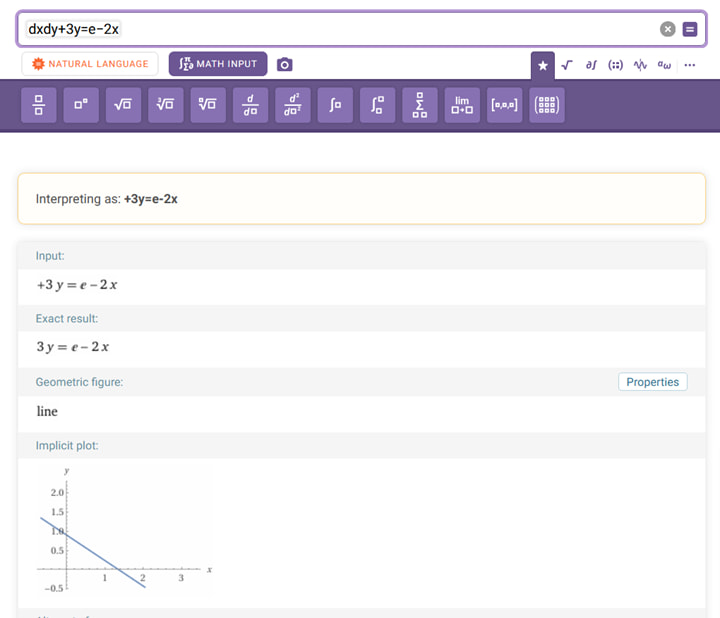Open the square root symbols tab
Screen dimensions: 720x618
click(567, 65)
